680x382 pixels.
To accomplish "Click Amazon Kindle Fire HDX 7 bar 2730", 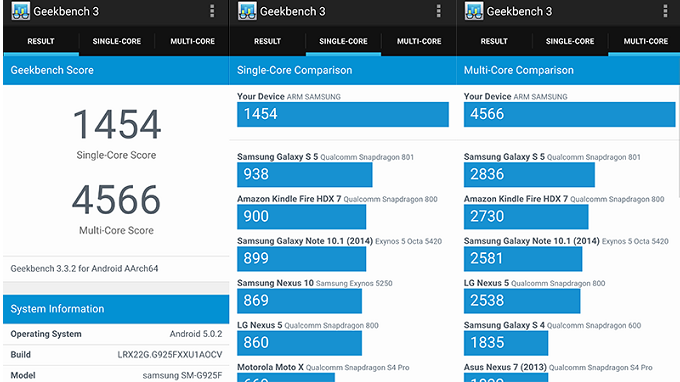I will tap(526, 217).
